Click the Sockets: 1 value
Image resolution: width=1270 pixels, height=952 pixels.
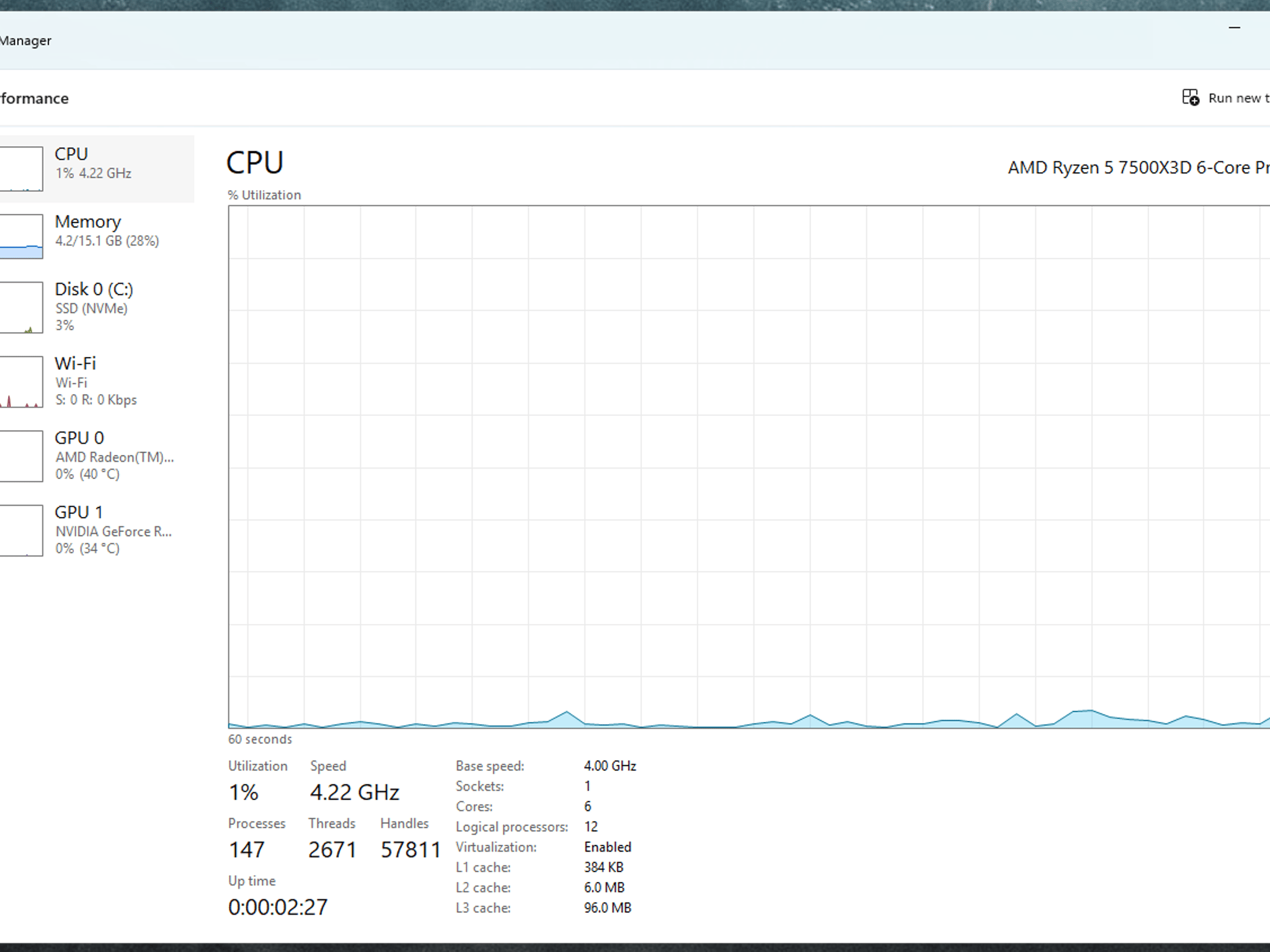click(x=587, y=786)
